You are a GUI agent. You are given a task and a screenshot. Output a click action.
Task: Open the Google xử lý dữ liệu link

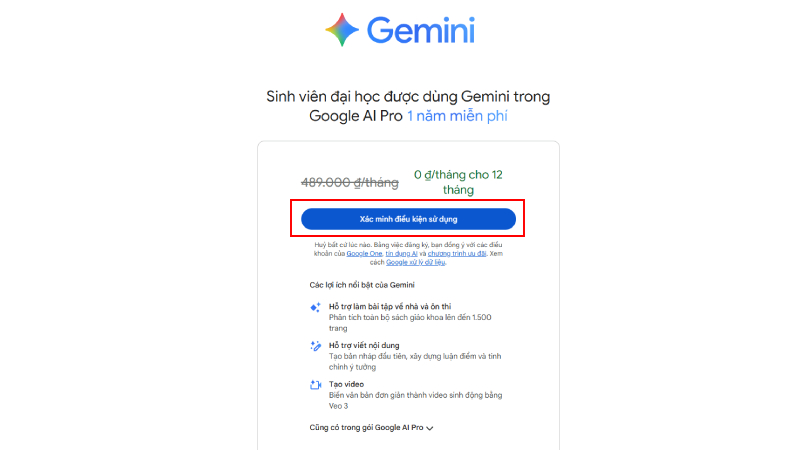tap(415, 262)
